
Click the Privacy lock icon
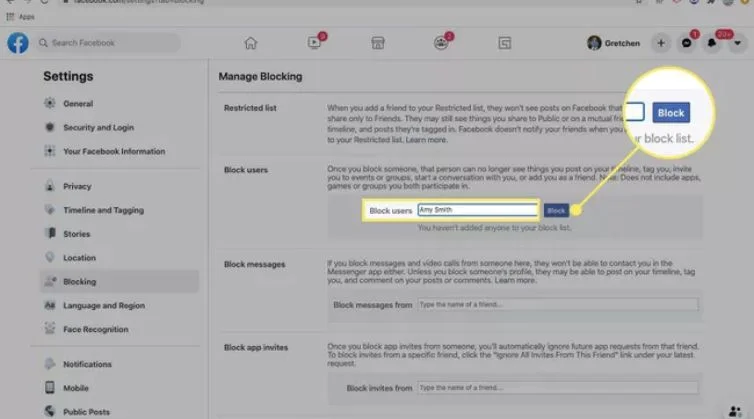point(50,186)
